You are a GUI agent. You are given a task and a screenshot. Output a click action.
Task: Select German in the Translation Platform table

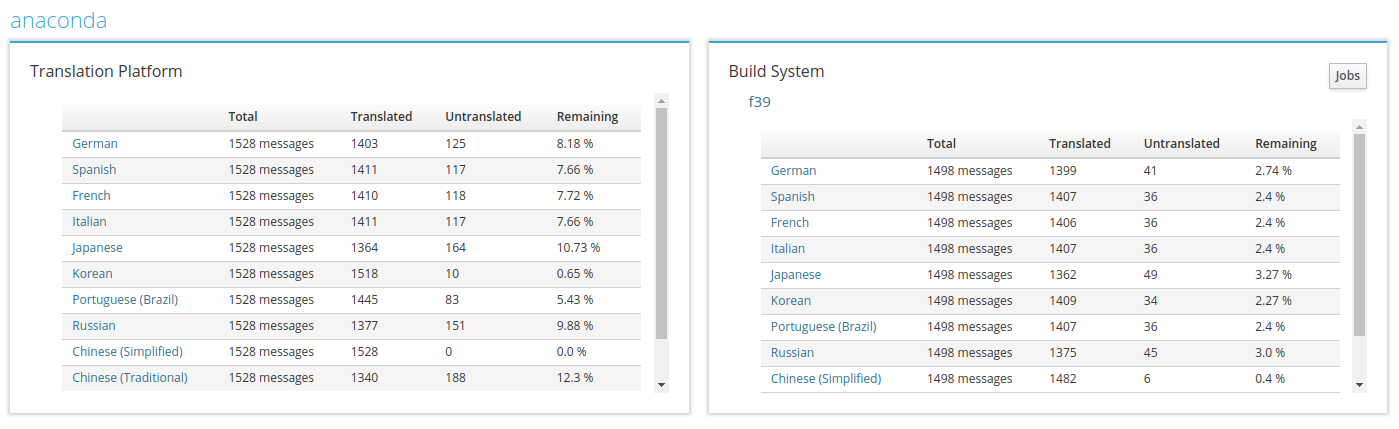95,144
